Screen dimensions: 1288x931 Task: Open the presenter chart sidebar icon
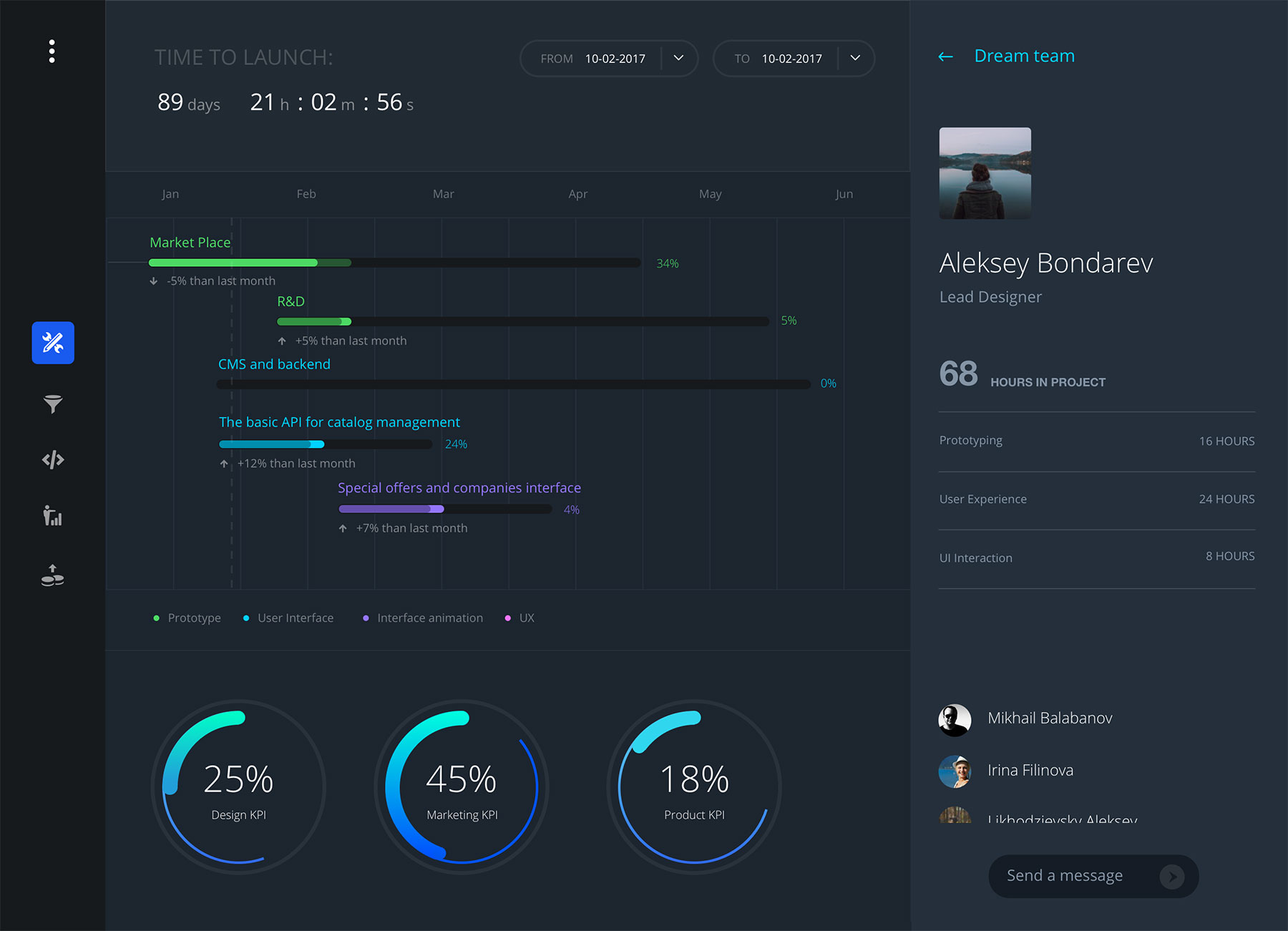(x=53, y=515)
